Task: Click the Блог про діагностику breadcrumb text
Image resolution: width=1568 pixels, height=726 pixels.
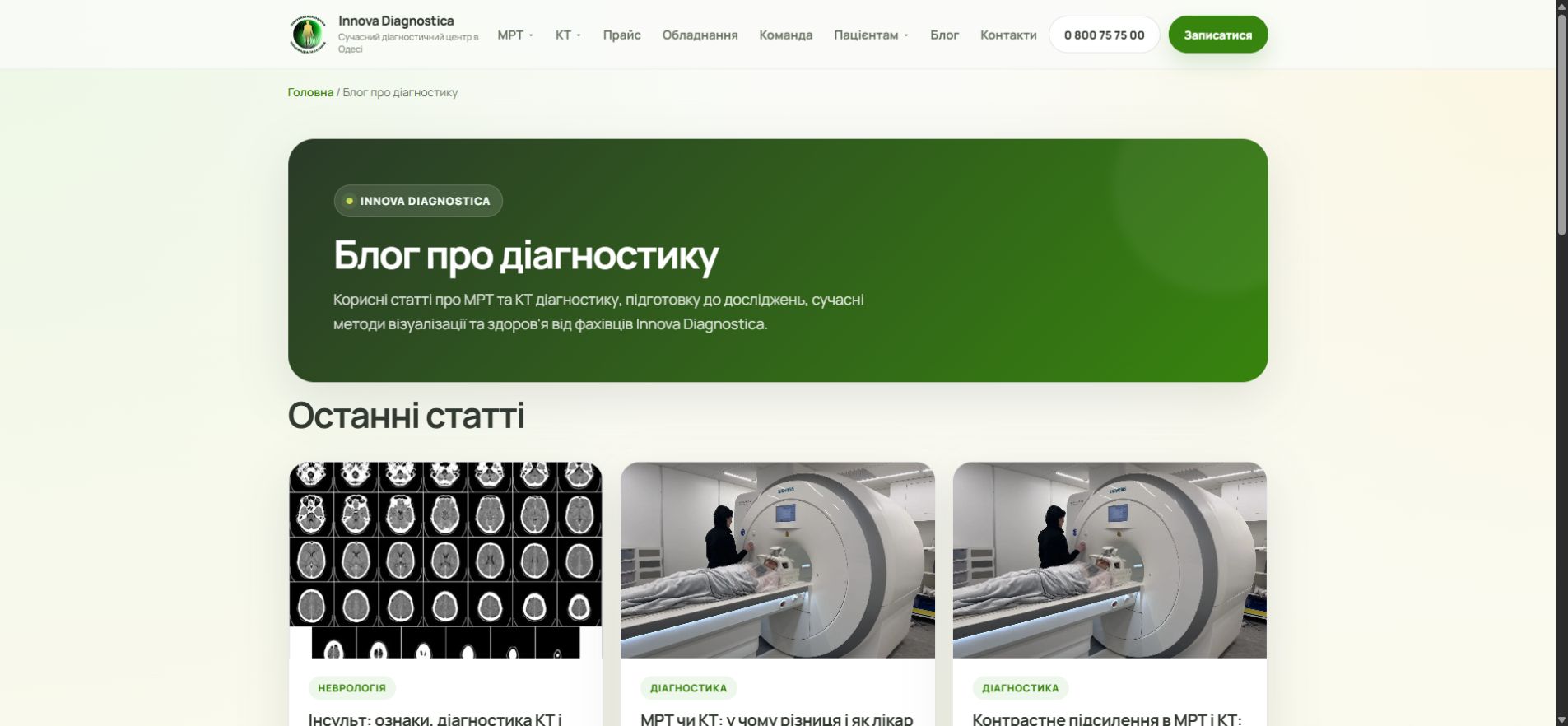Action: (x=400, y=92)
